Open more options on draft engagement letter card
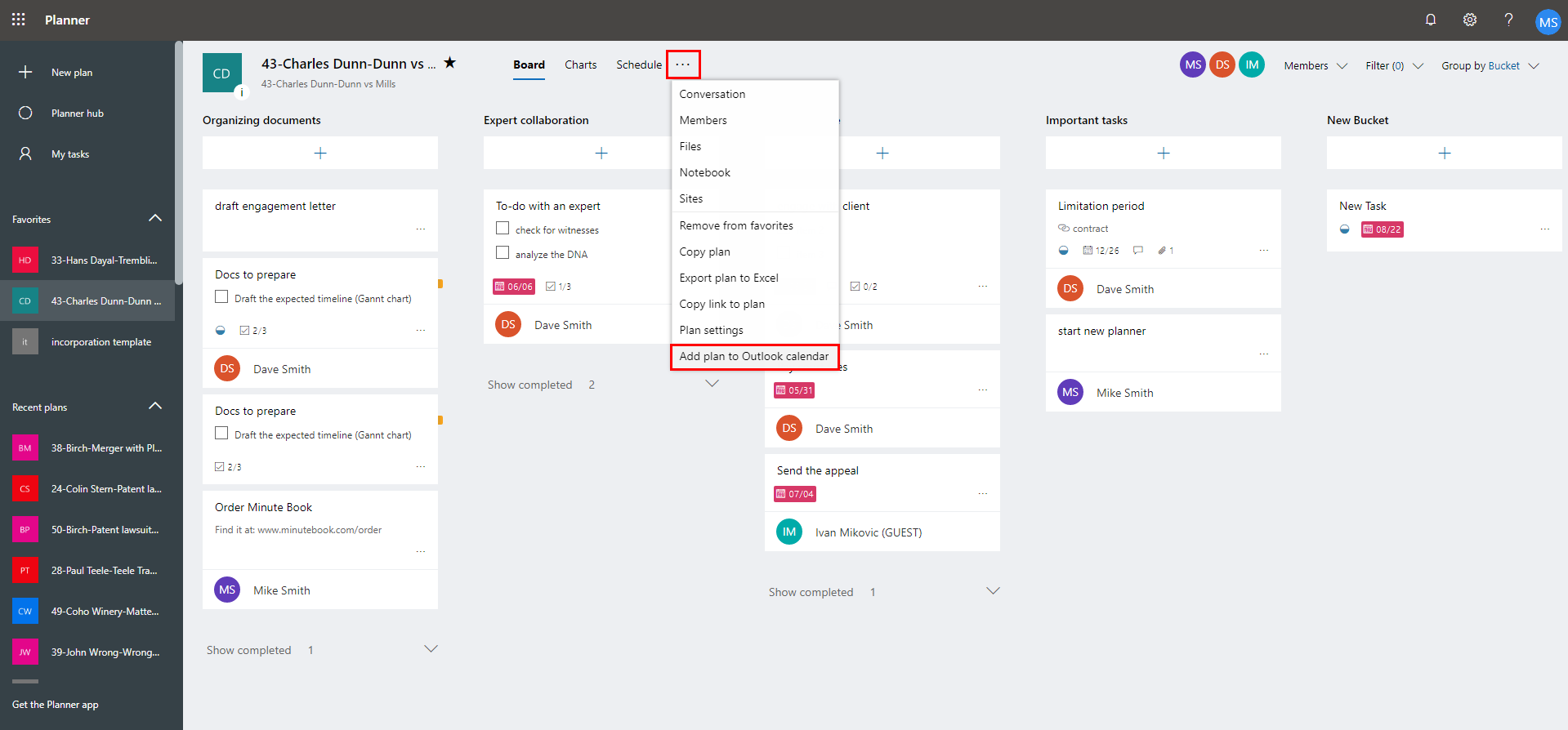 [421, 229]
